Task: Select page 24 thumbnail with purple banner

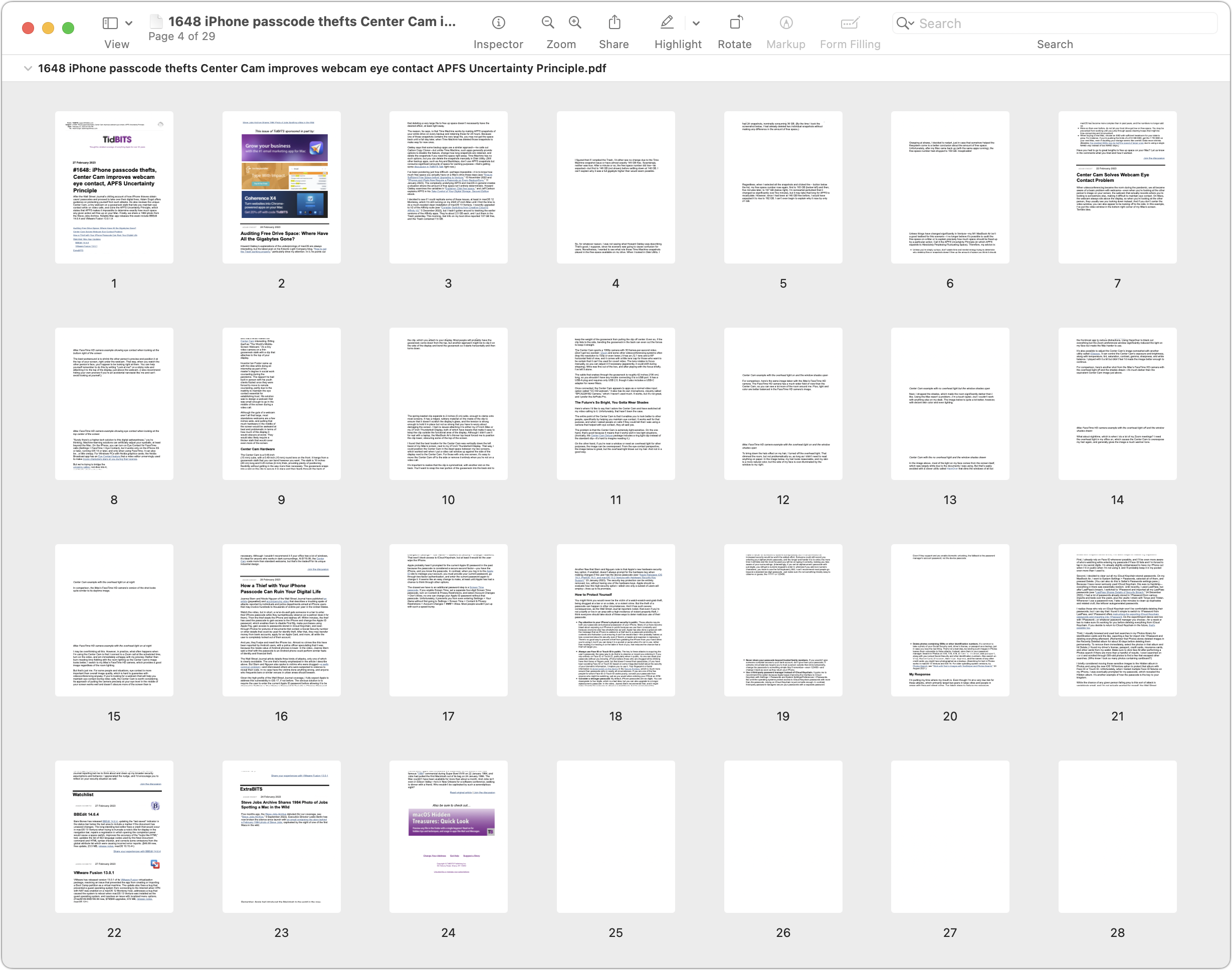Action: point(448,837)
